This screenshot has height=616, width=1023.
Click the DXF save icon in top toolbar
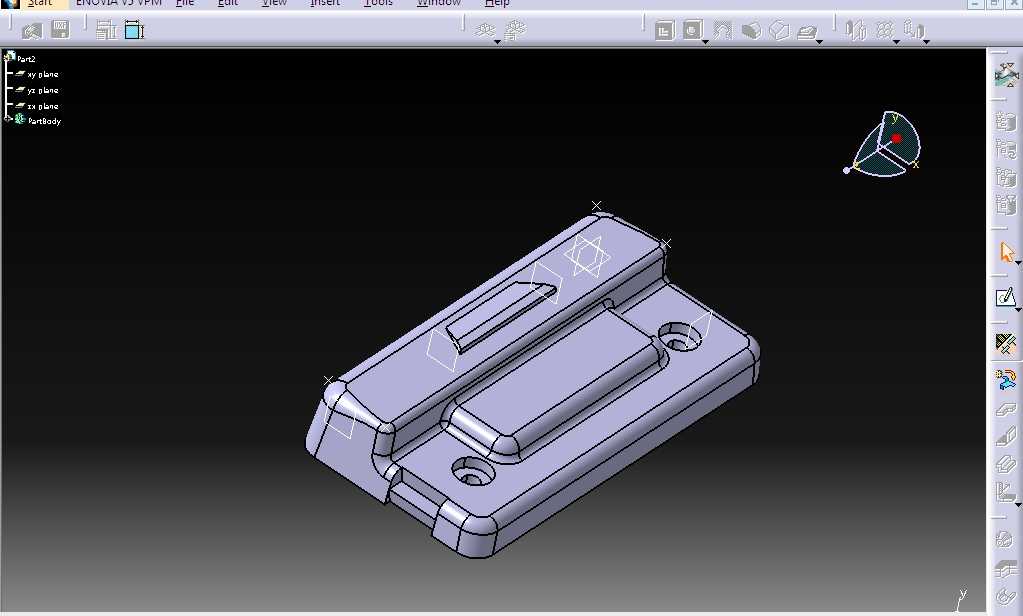(60, 29)
